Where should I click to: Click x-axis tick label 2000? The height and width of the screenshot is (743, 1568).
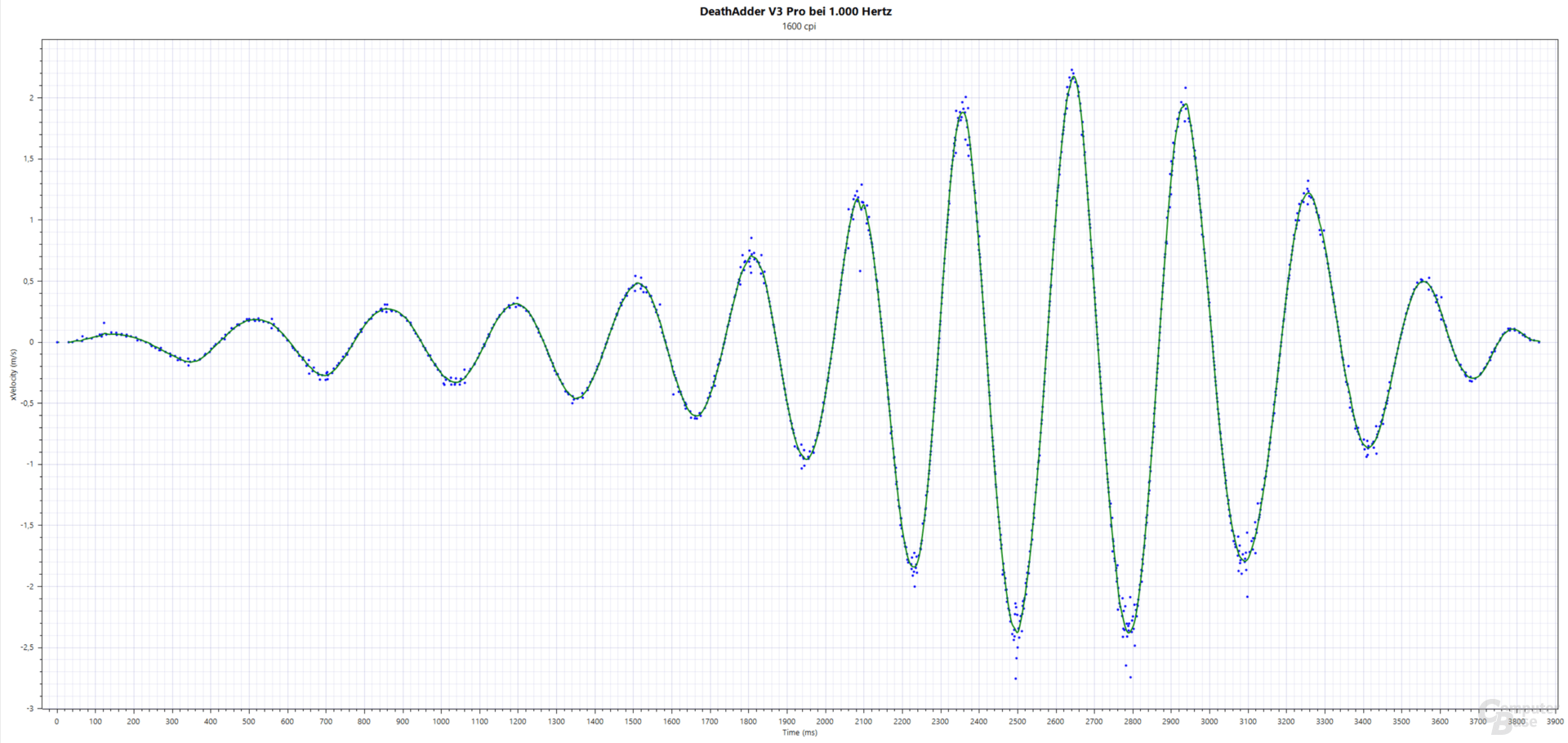click(x=825, y=721)
